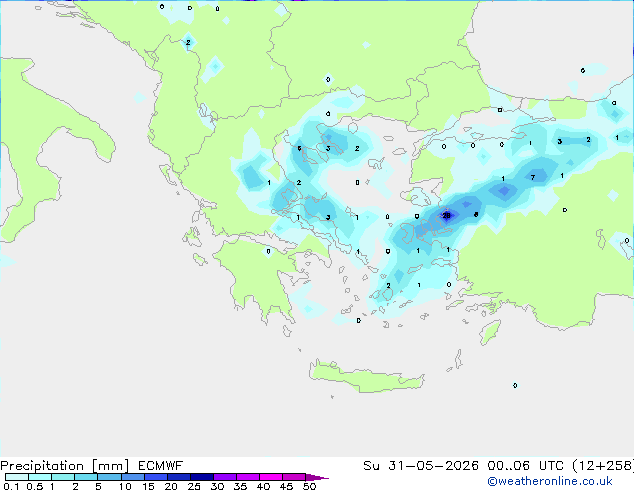The height and width of the screenshot is (490, 634).
Task: Click the '15' legend scale label
Action: [x=148, y=486]
